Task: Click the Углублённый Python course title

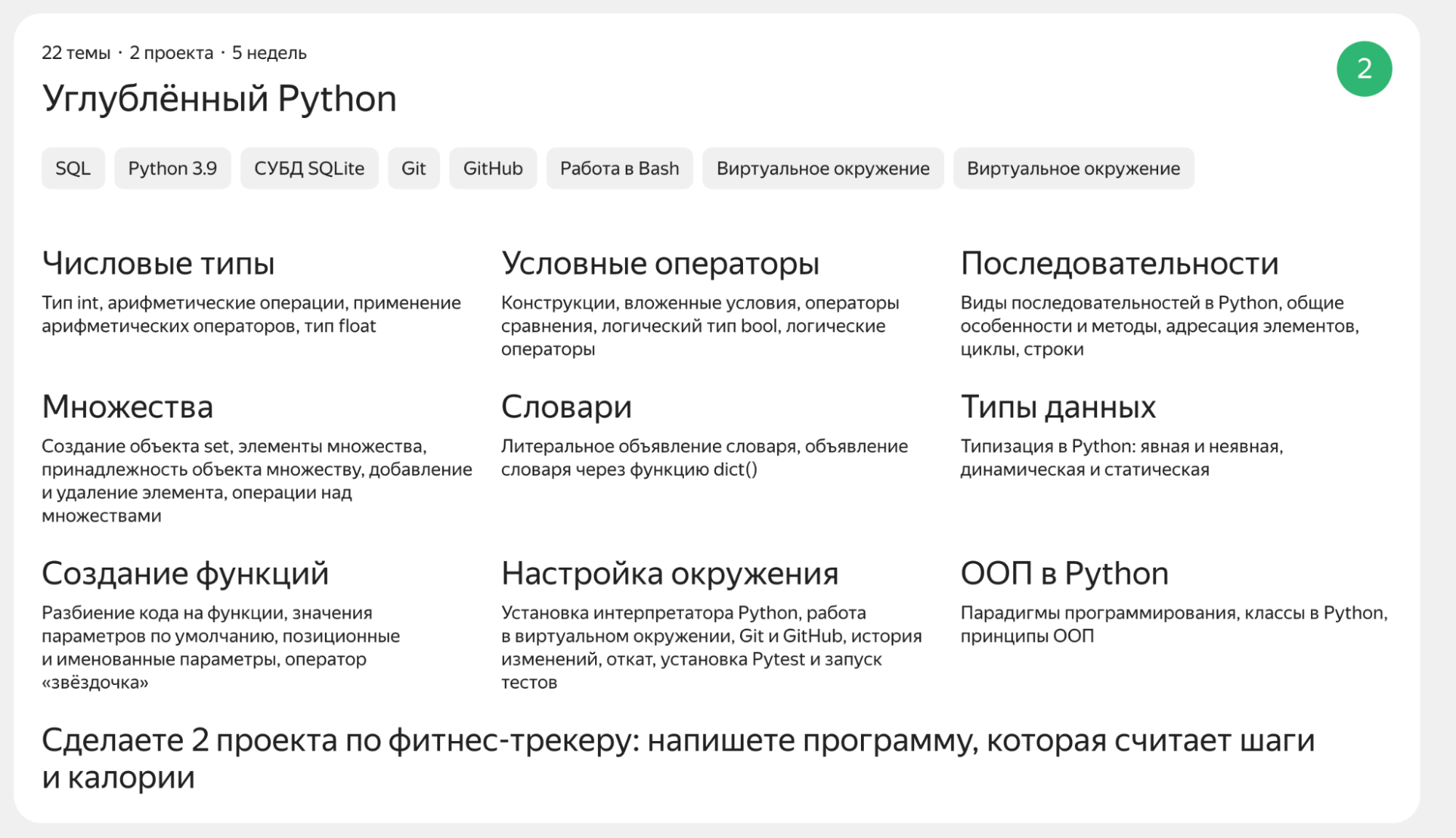Action: click(220, 98)
